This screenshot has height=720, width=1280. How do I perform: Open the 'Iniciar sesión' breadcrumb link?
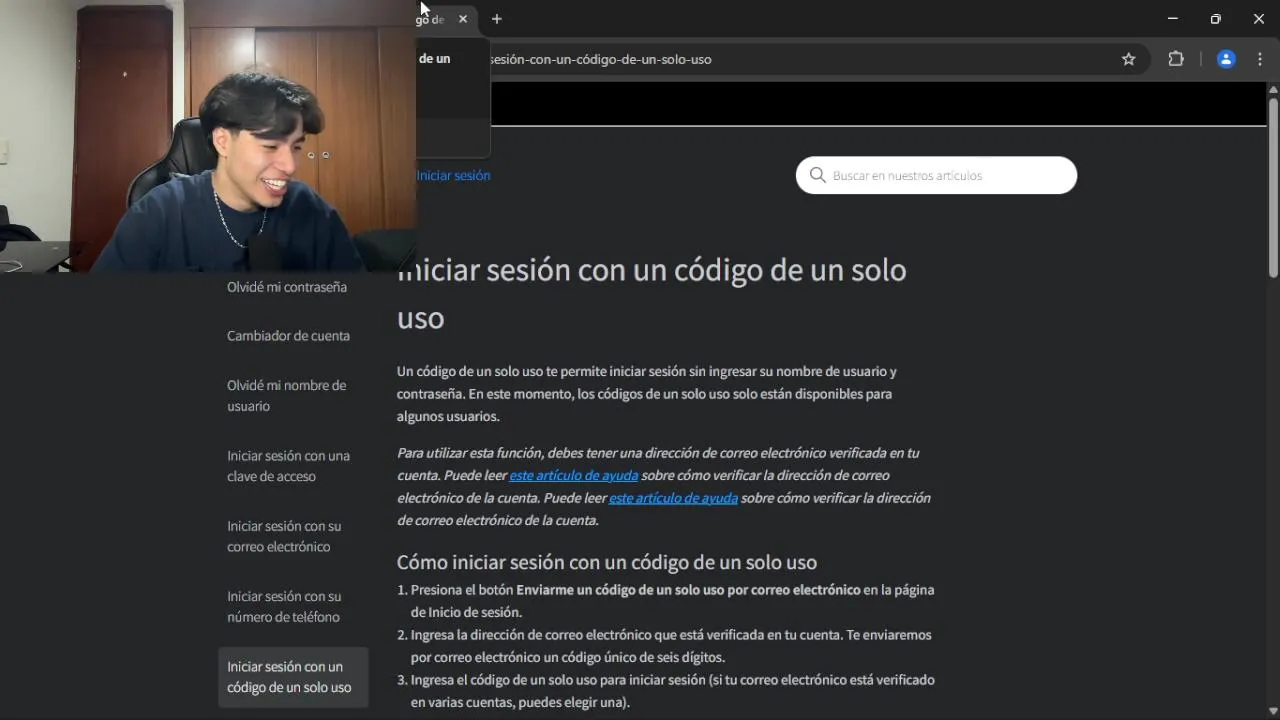coord(453,175)
